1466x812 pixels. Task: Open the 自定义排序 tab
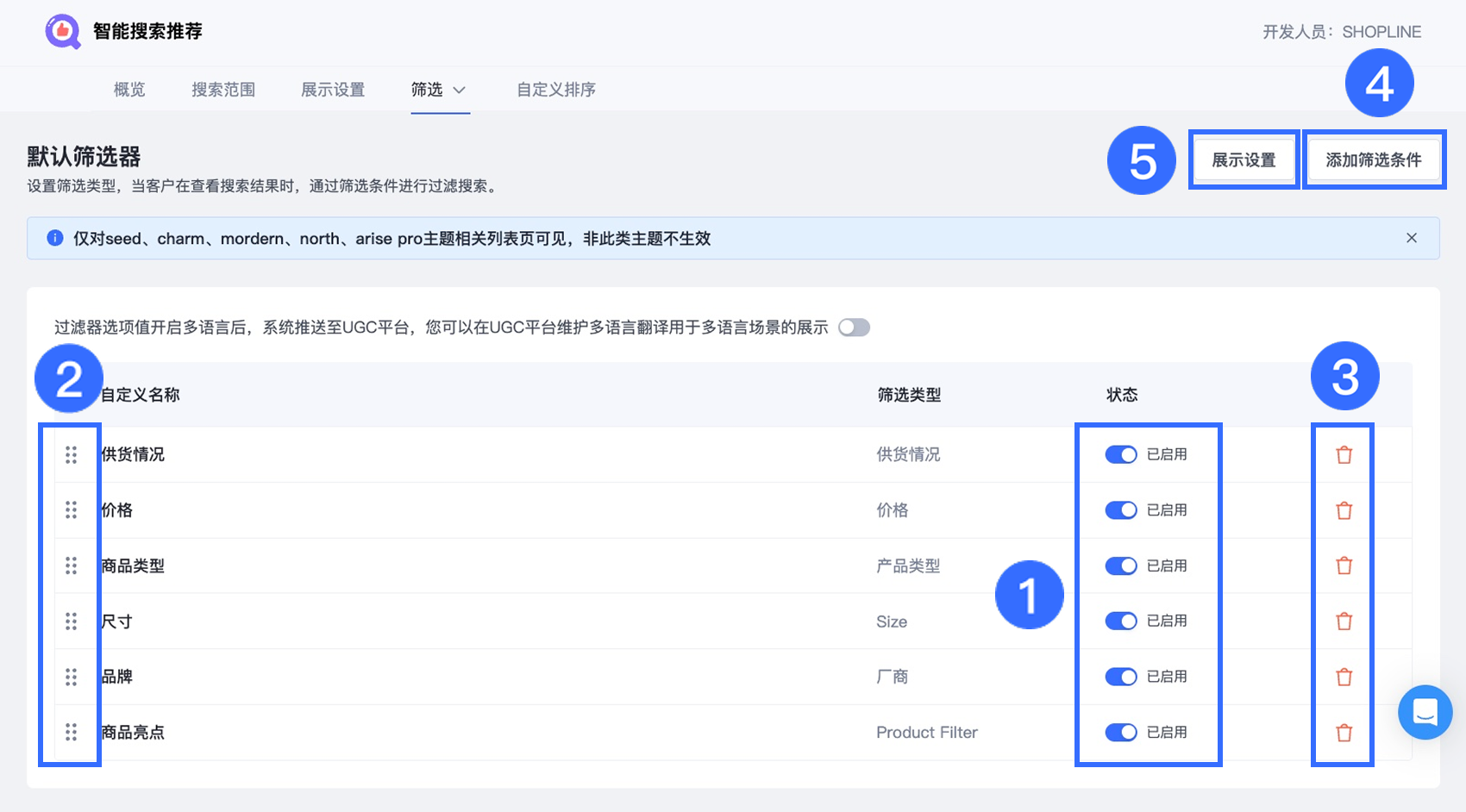click(555, 90)
